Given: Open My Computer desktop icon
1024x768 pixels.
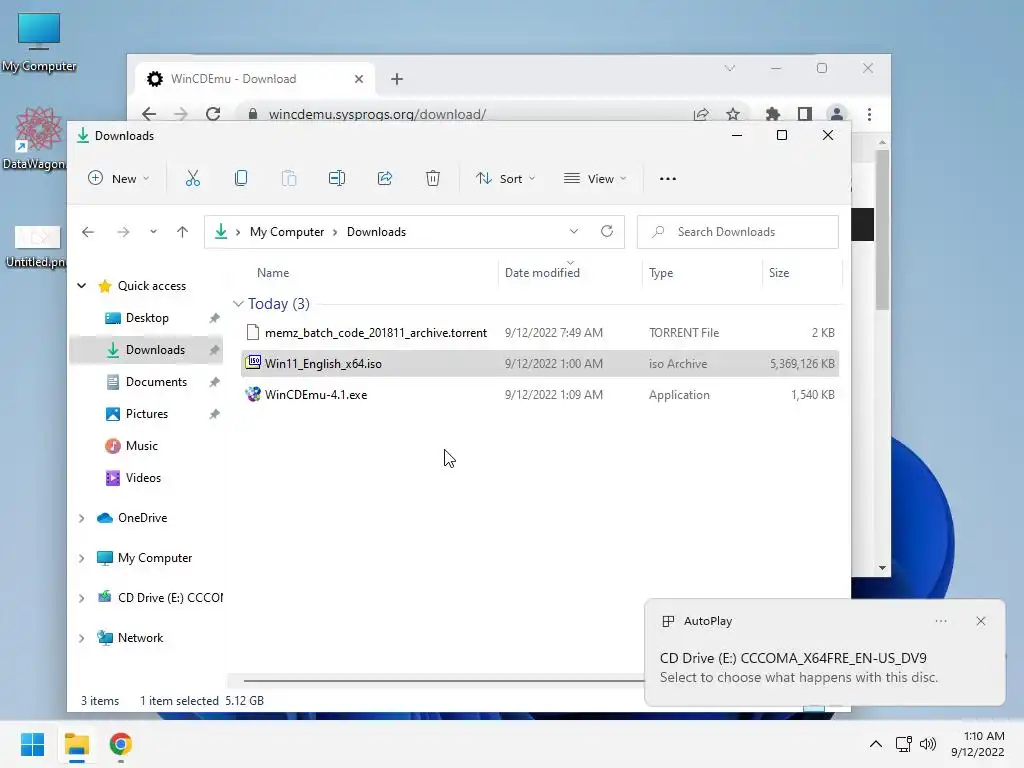Looking at the screenshot, I should (x=39, y=42).
